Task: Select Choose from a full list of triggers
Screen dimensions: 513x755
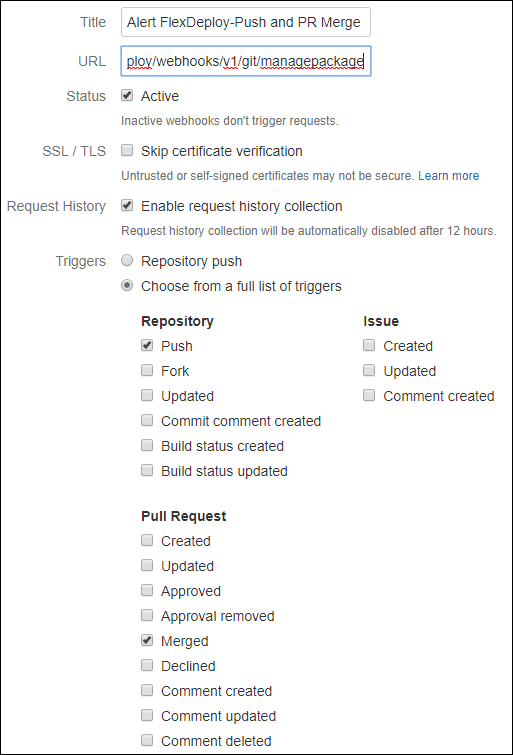Action: (127, 286)
